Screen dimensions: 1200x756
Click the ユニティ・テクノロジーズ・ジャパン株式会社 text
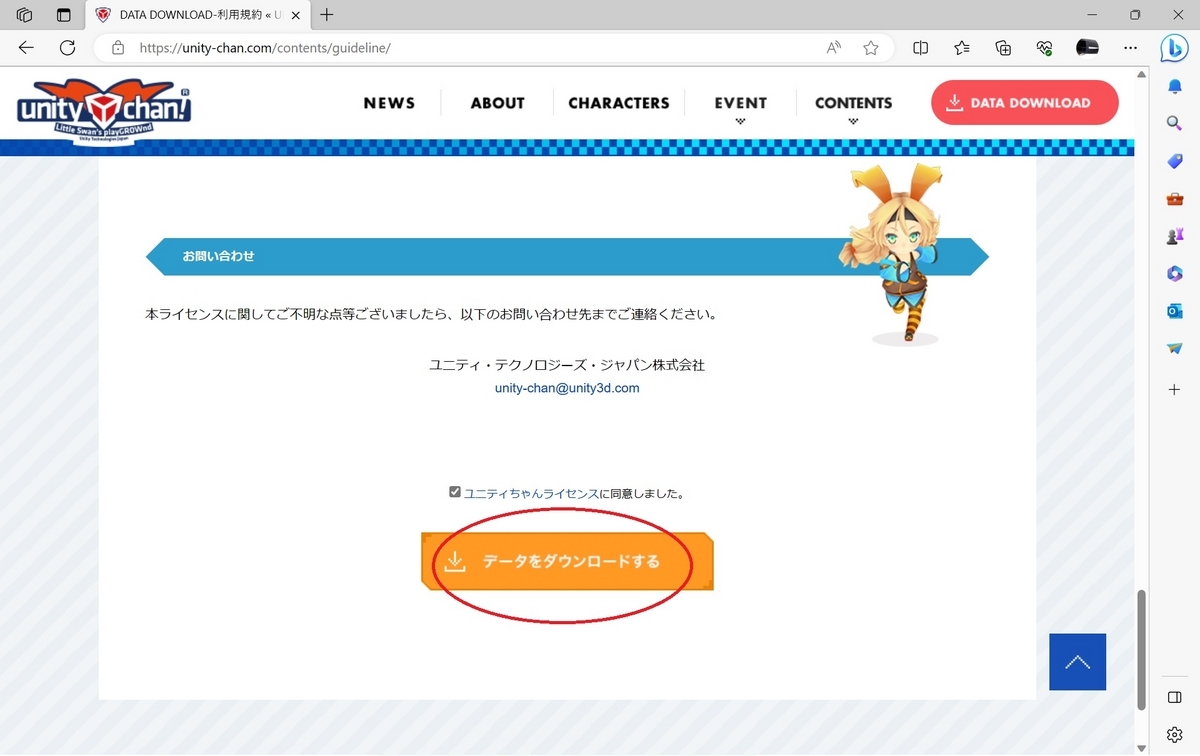click(567, 365)
